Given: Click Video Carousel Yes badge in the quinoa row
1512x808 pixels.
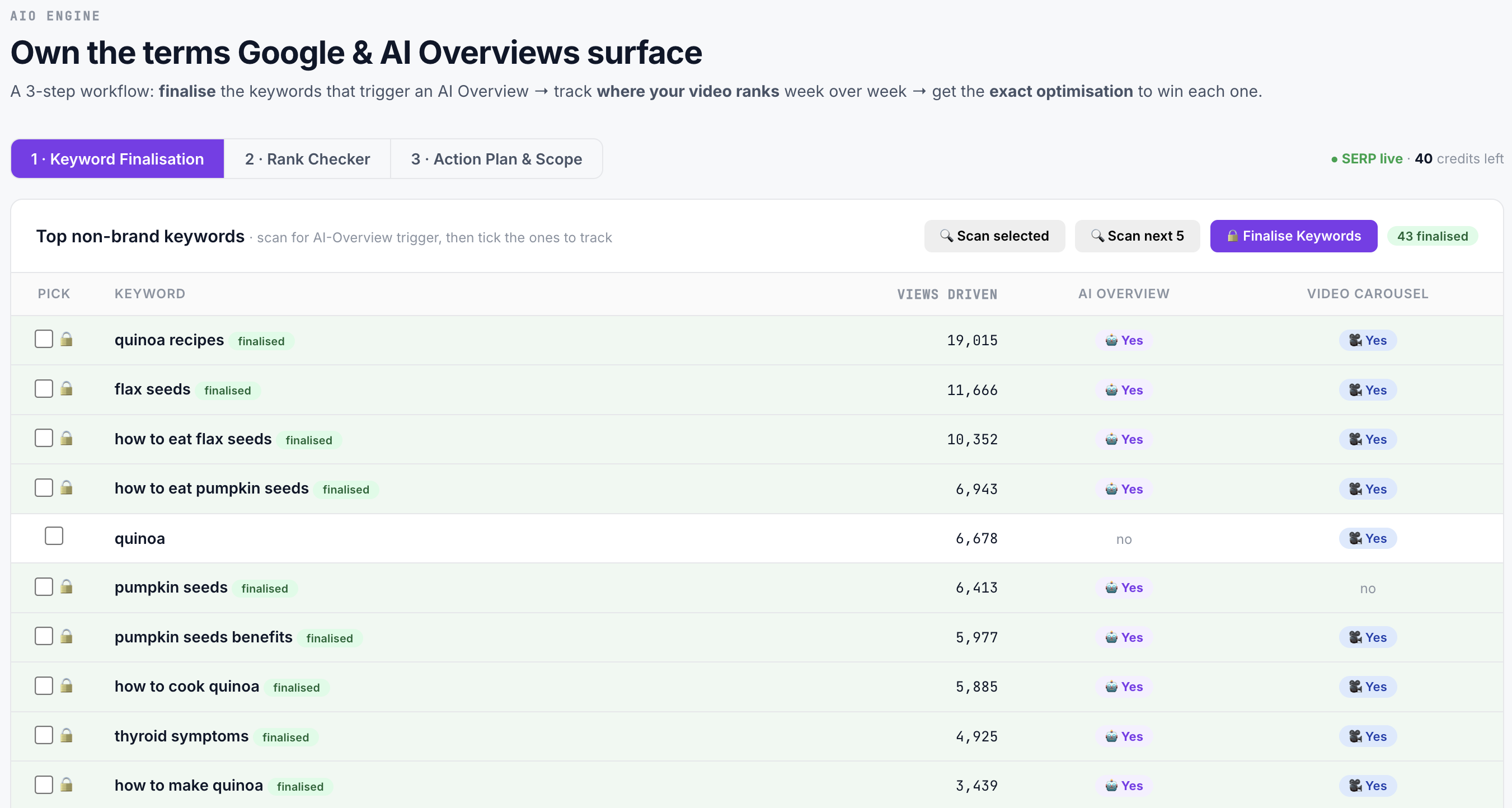Looking at the screenshot, I should click(x=1368, y=539).
